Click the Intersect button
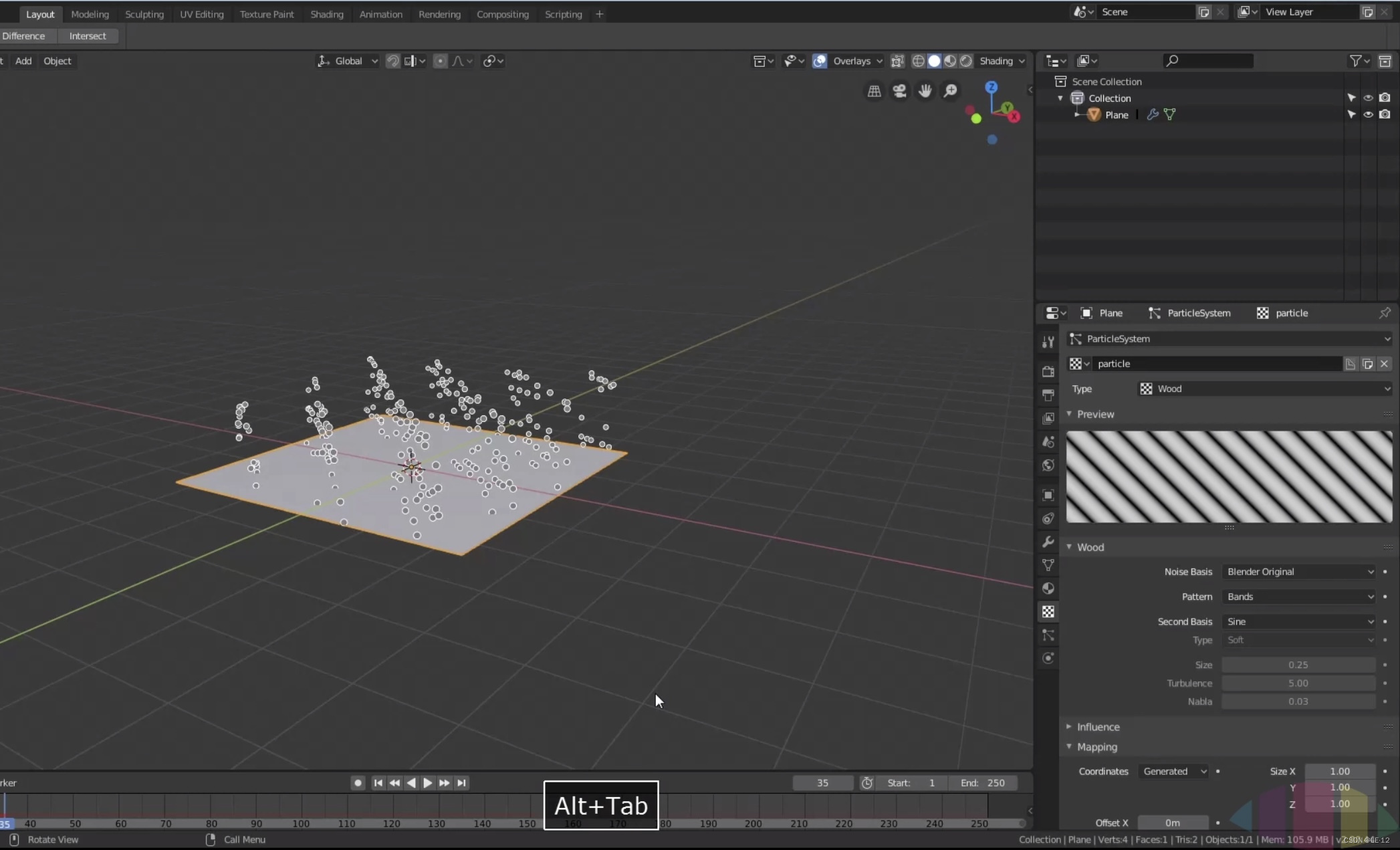Image resolution: width=1400 pixels, height=850 pixels. pyautogui.click(x=88, y=36)
